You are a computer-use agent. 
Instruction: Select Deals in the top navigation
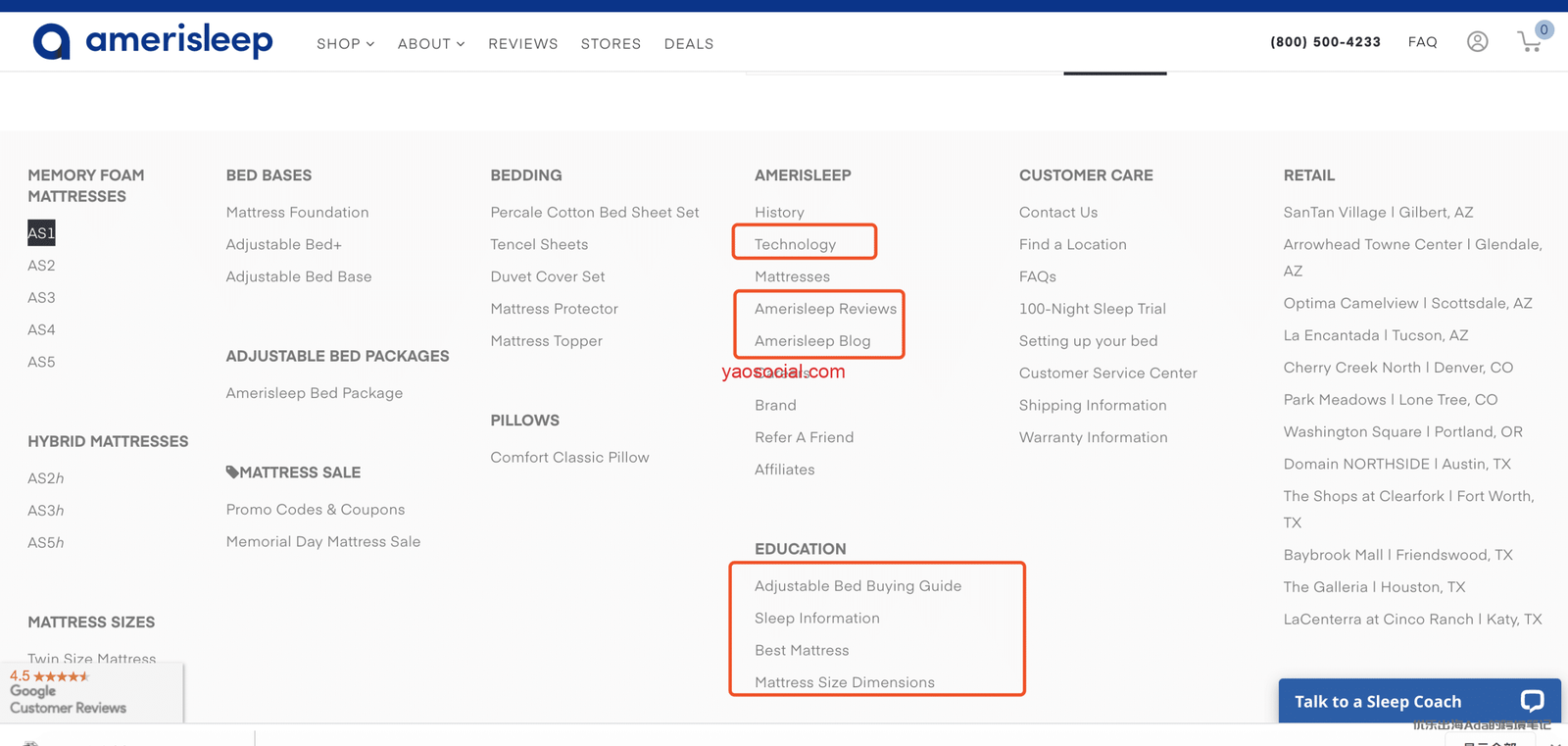pos(688,44)
